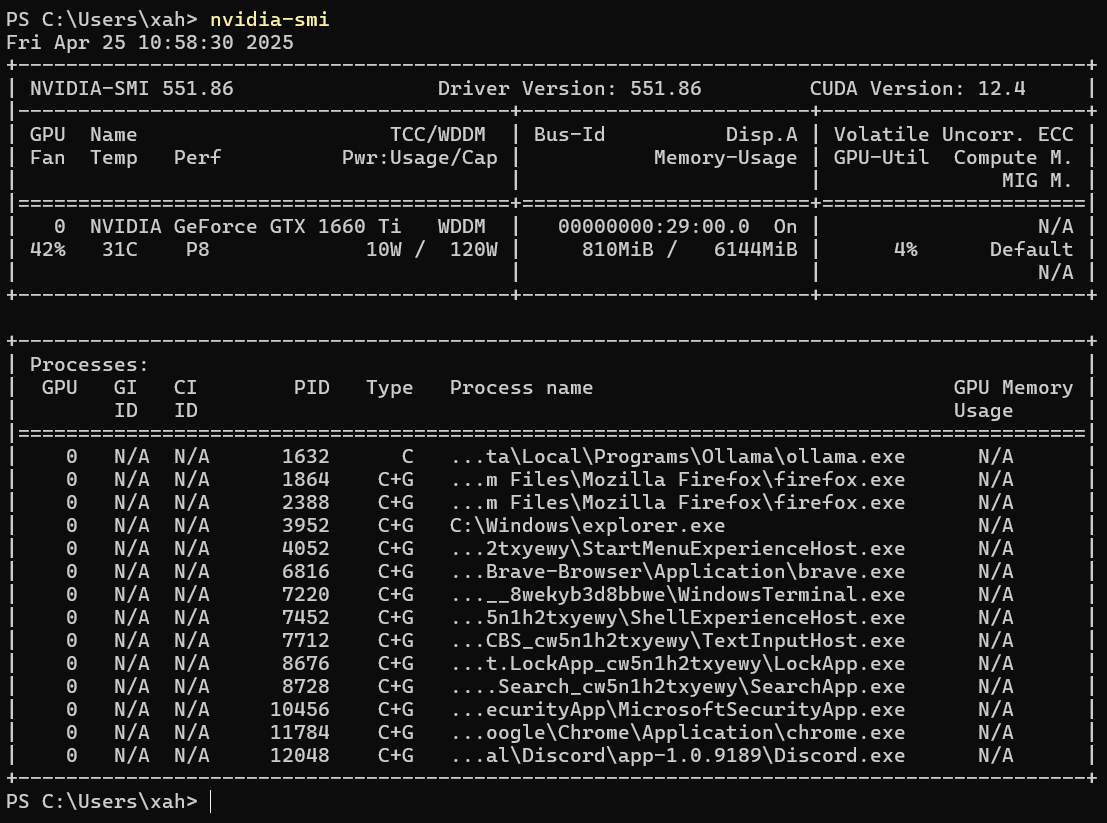This screenshot has width=1107, height=823.
Task: Click the timestamp Fri Apr 25 10:58:30 2025
Action: (x=149, y=43)
